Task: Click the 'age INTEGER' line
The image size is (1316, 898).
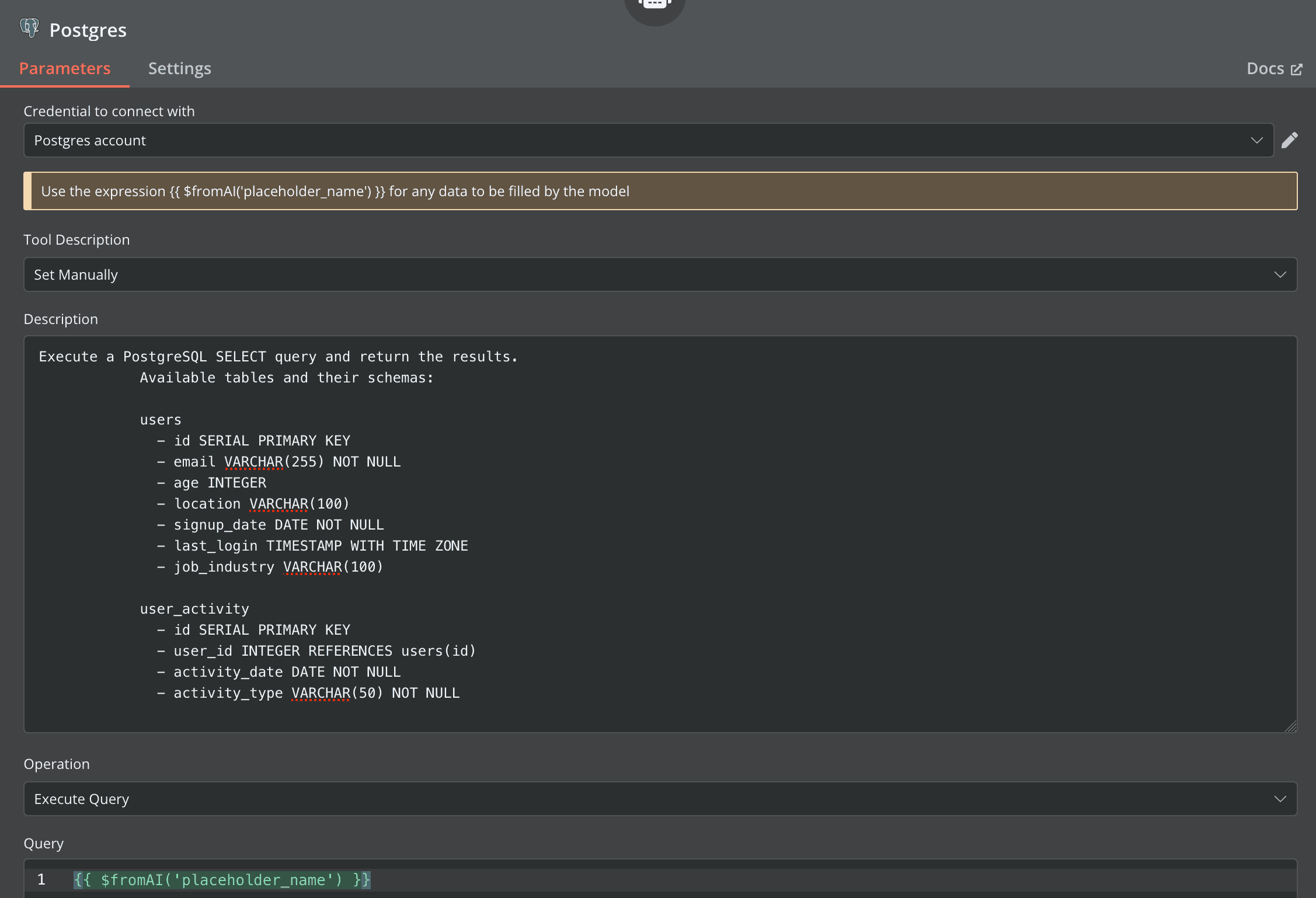Action: (212, 483)
